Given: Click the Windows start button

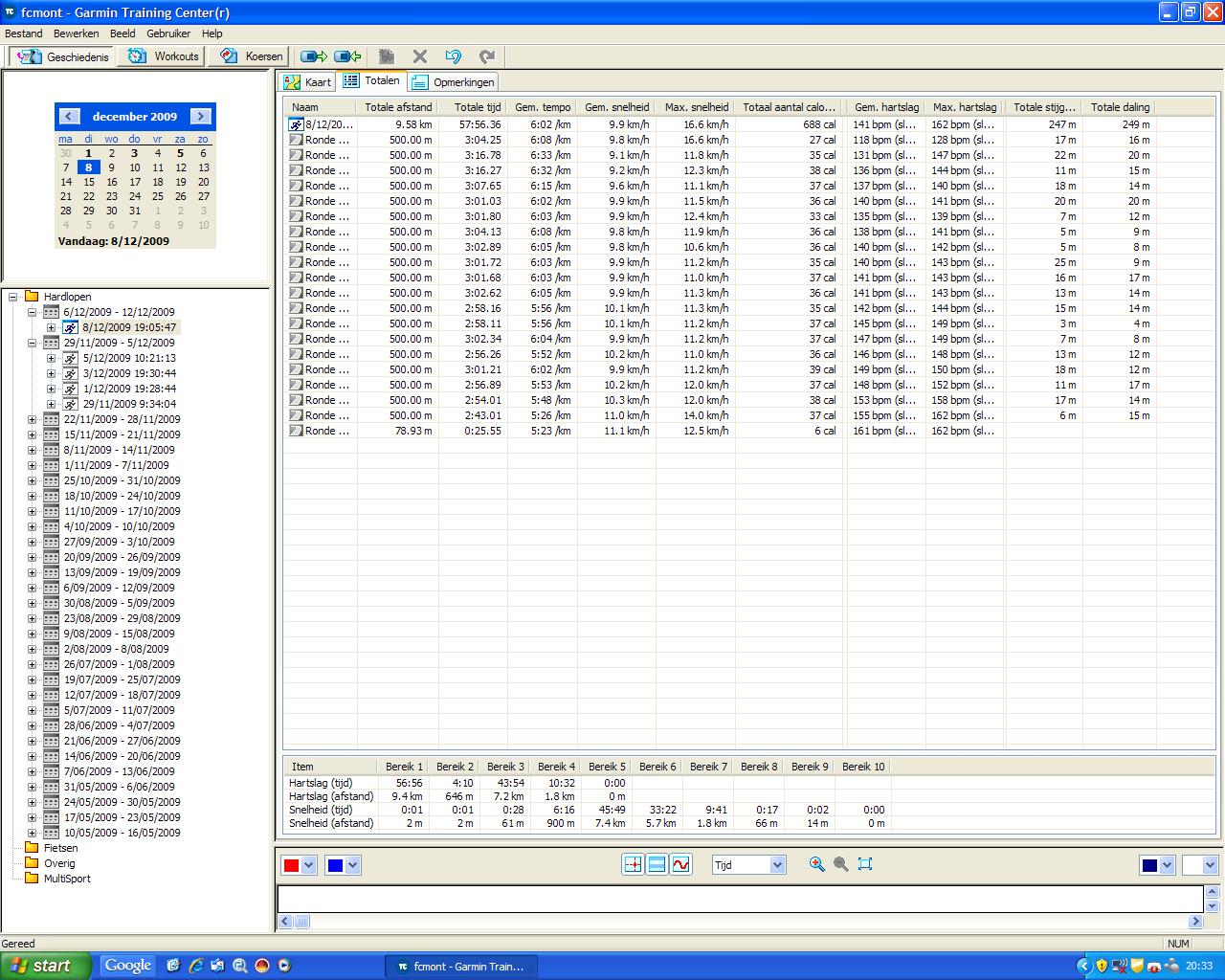Looking at the screenshot, I should [46, 966].
